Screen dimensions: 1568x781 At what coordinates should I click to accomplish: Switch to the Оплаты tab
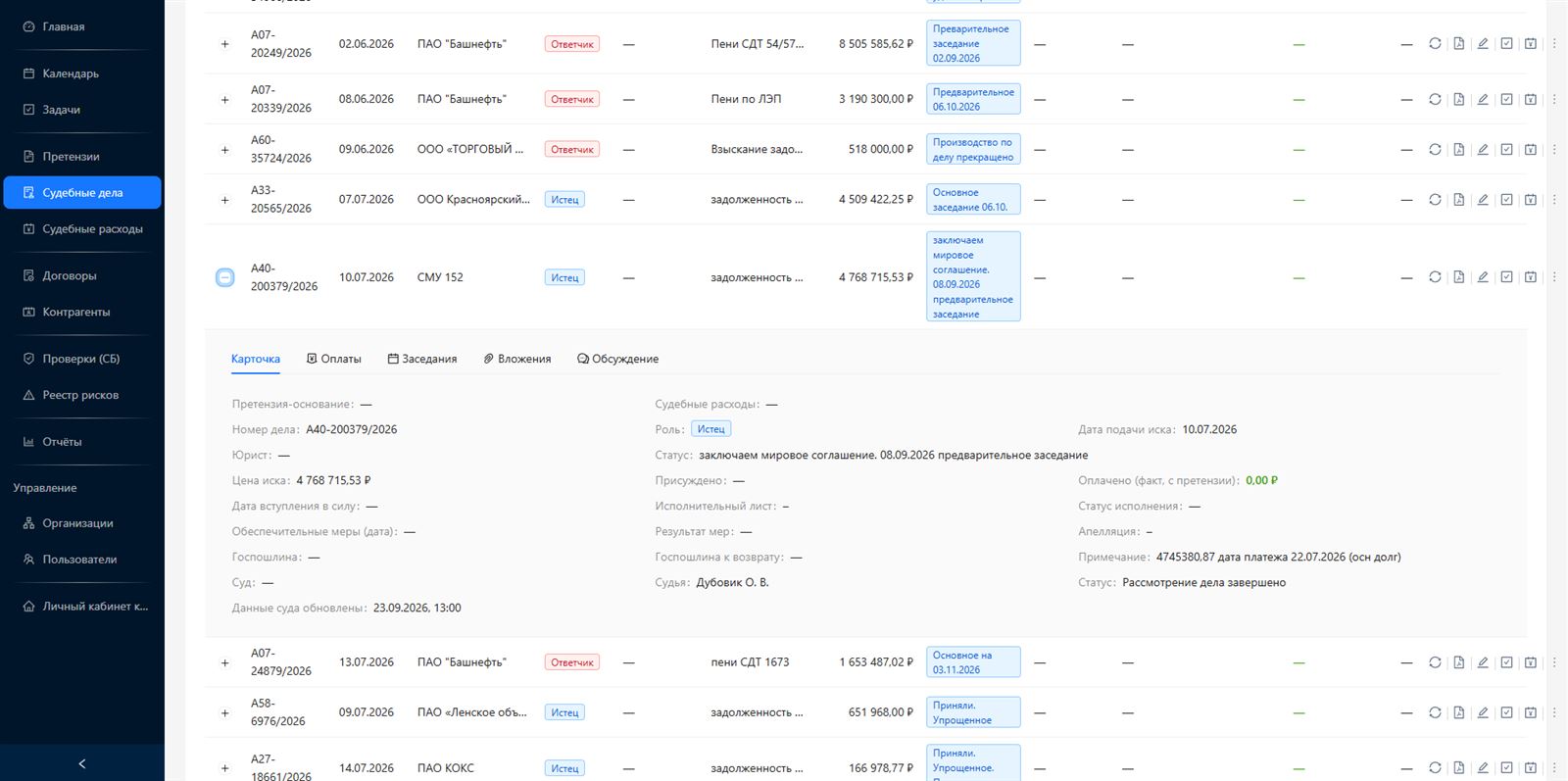[334, 359]
